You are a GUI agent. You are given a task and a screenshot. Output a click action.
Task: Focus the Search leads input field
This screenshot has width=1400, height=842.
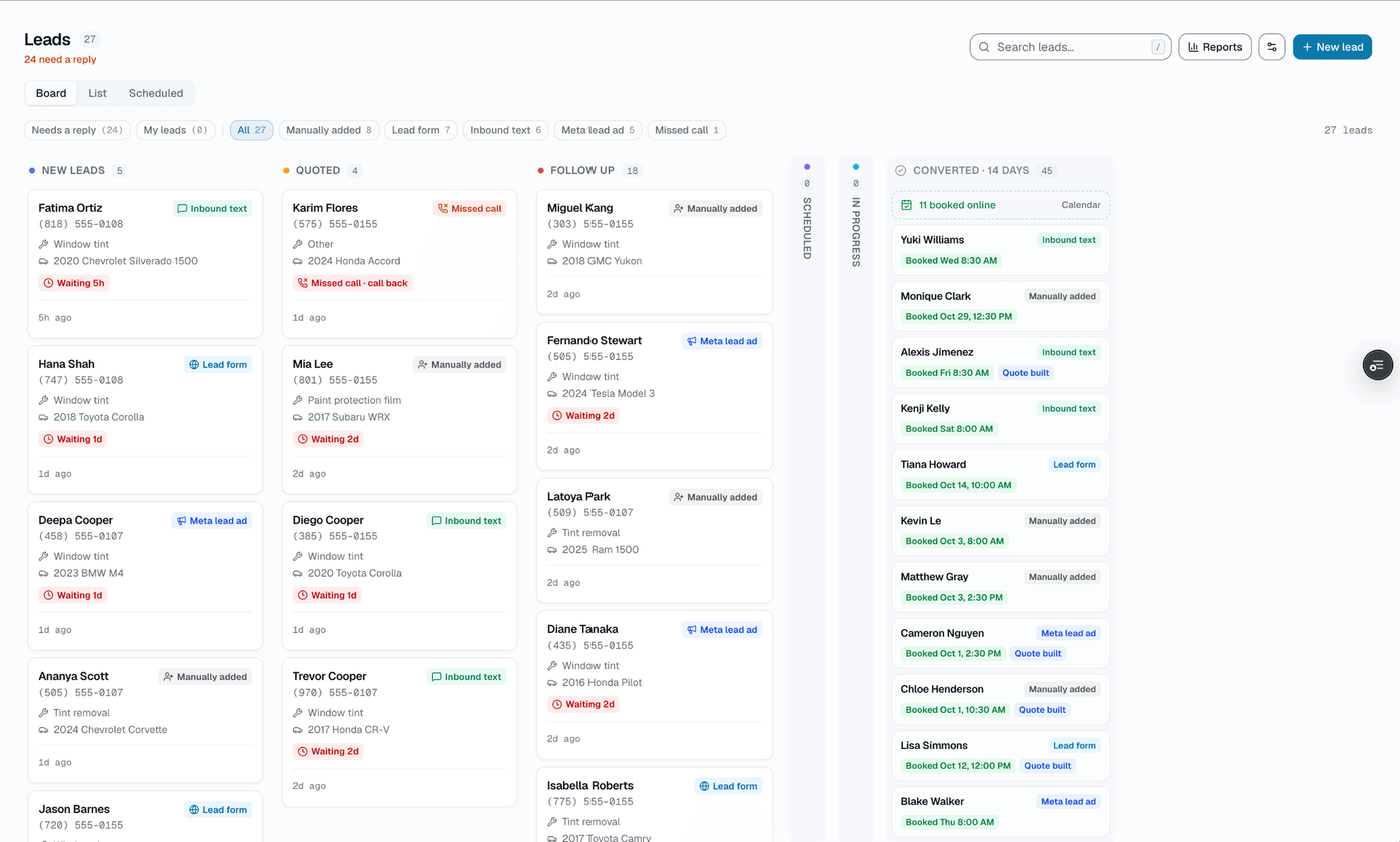(x=1070, y=47)
